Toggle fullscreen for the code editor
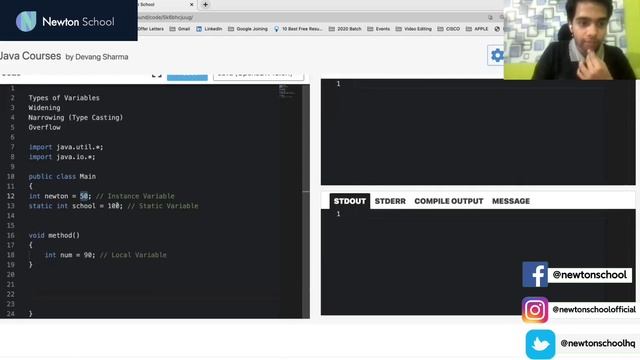Image resolution: width=640 pixels, height=360 pixels. click(x=157, y=75)
